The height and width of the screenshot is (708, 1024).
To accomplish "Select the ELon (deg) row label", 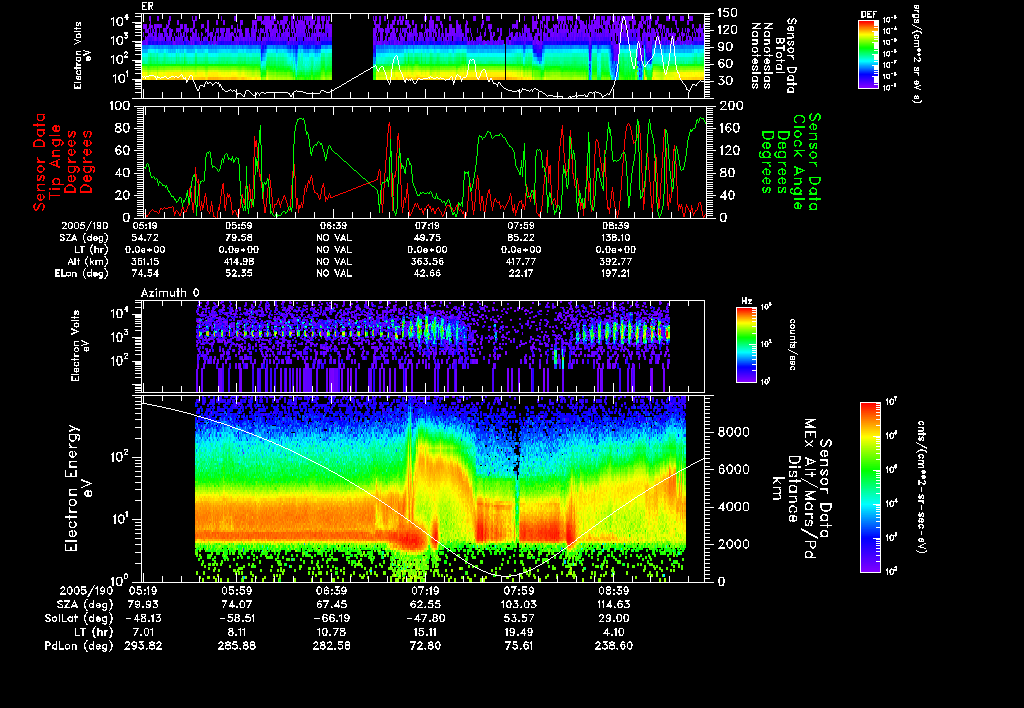I will point(82,274).
